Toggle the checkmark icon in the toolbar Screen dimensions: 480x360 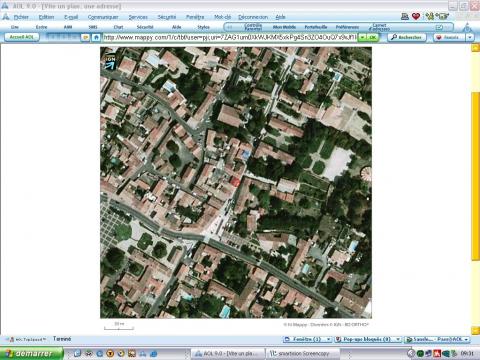[439, 27]
